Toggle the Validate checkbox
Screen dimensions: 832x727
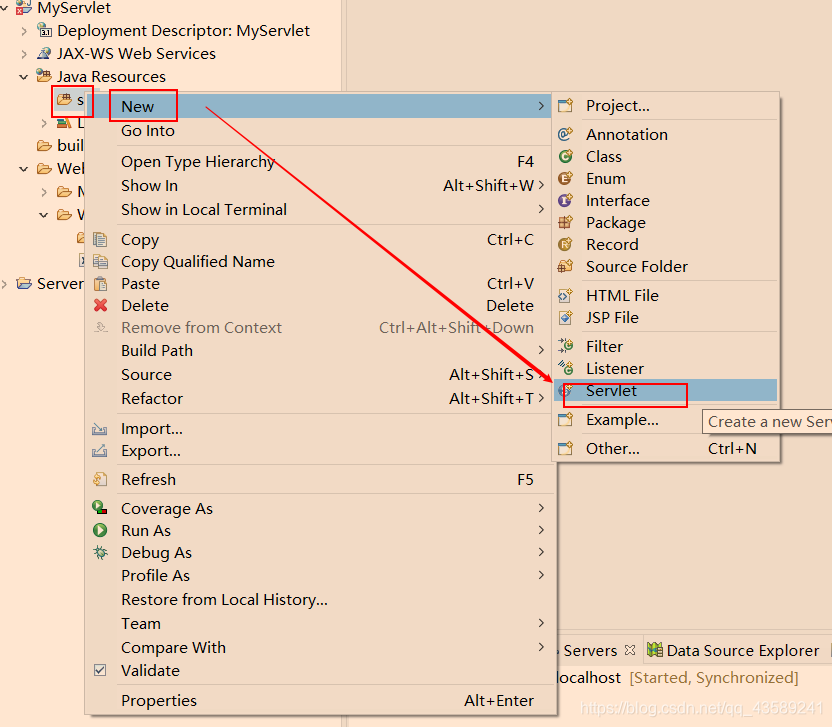pyautogui.click(x=100, y=670)
